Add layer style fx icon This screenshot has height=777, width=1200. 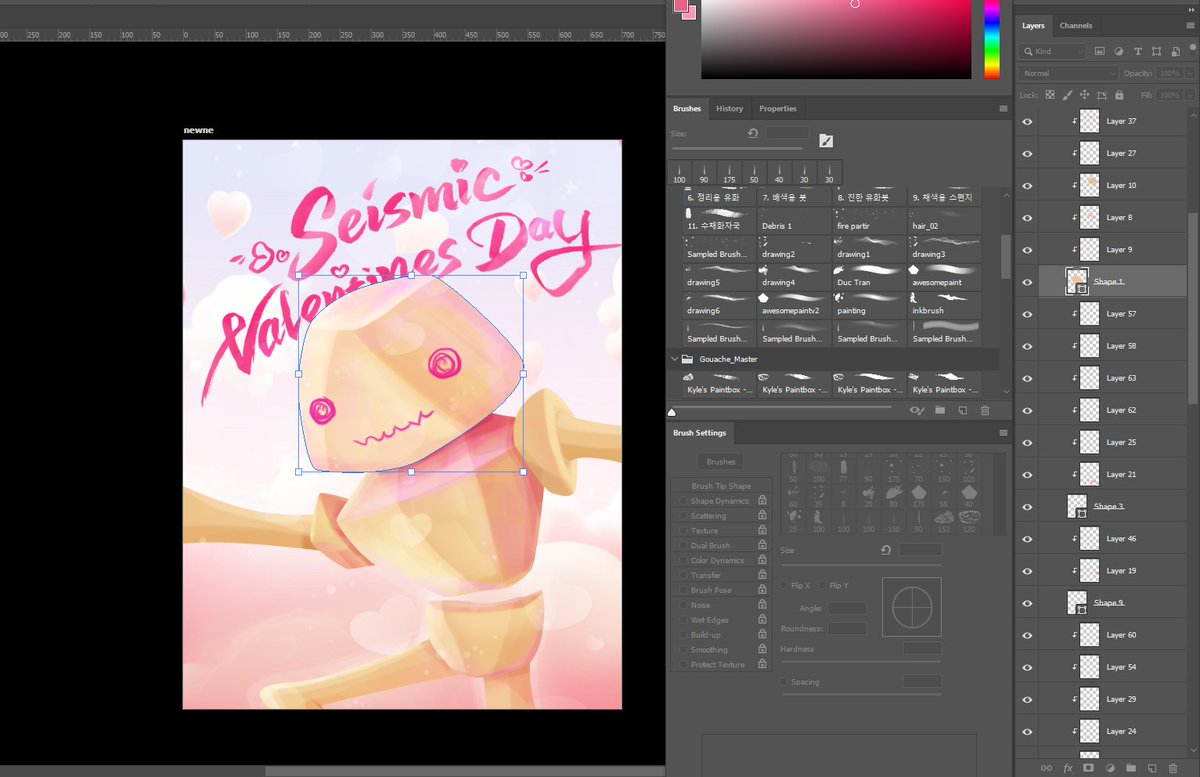(x=1068, y=768)
